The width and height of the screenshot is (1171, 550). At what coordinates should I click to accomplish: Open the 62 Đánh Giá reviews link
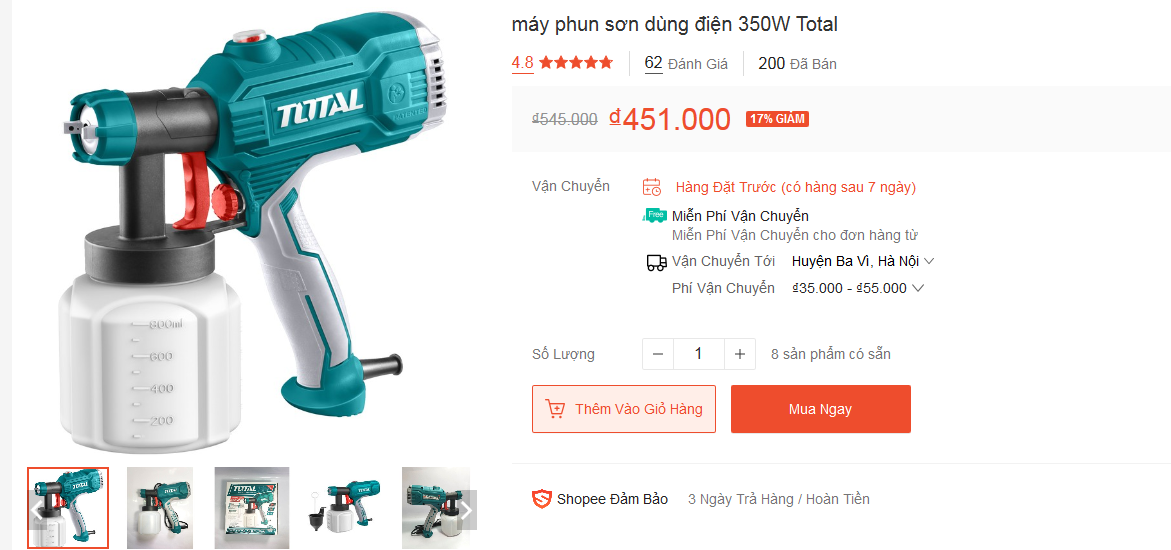[x=686, y=64]
